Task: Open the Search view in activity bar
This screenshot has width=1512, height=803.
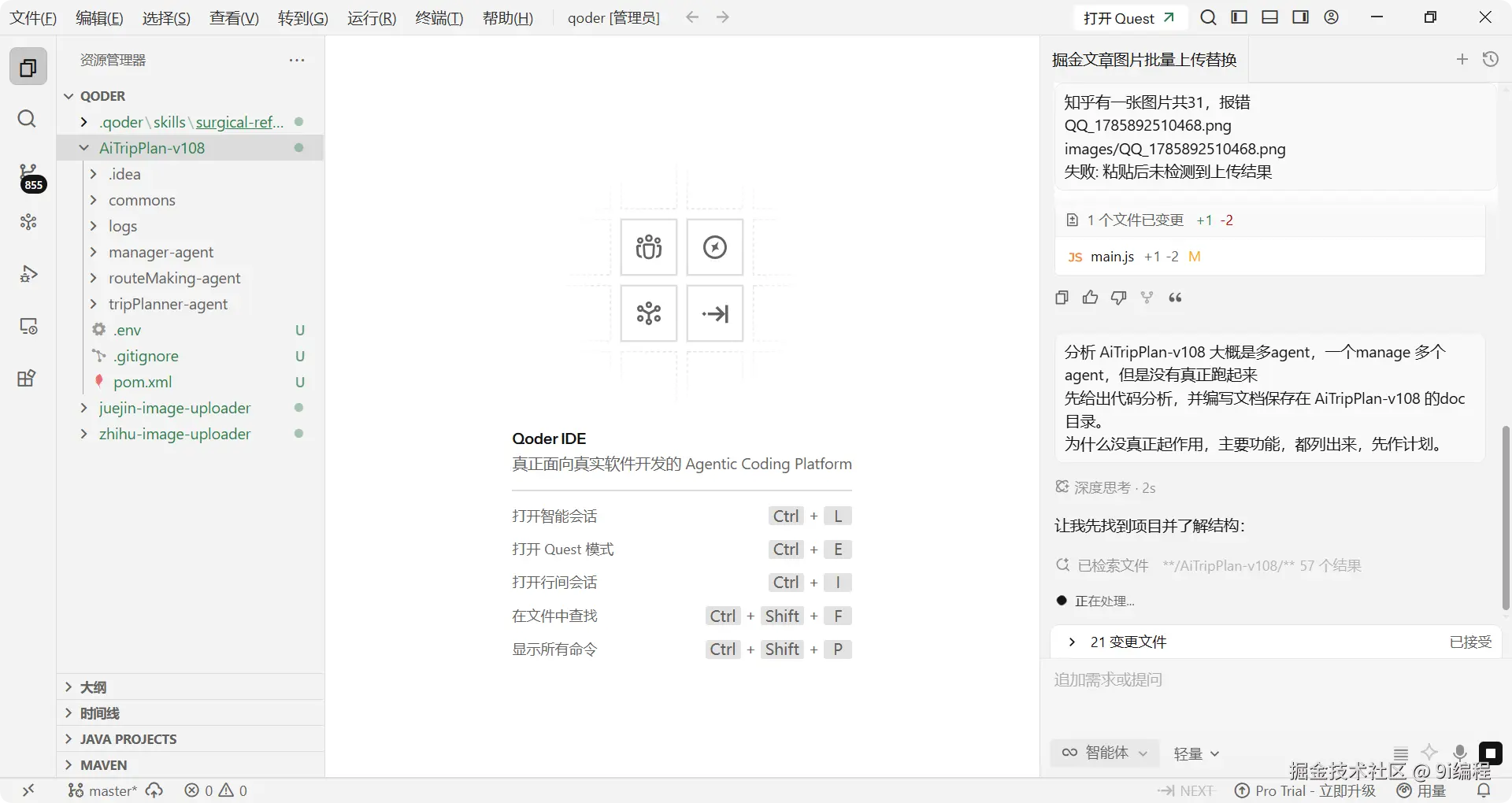Action: [27, 119]
